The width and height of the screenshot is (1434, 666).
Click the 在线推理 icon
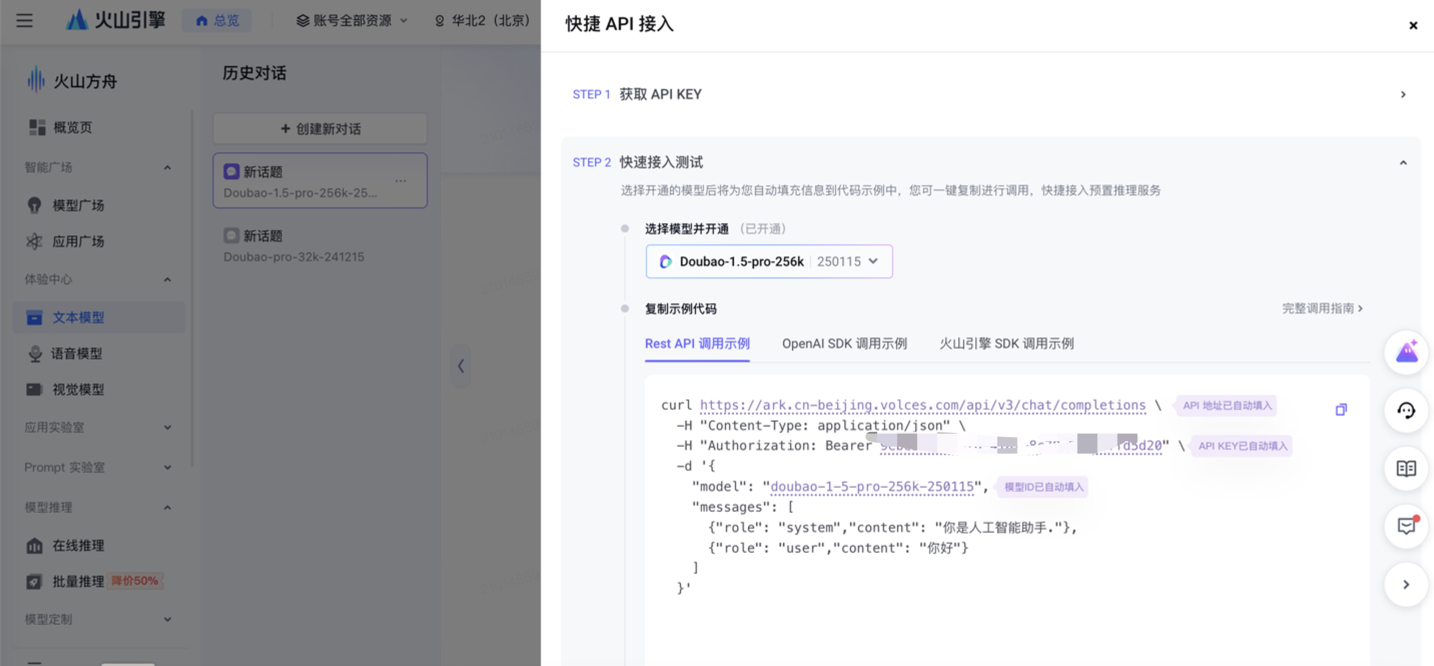pyautogui.click(x=35, y=545)
